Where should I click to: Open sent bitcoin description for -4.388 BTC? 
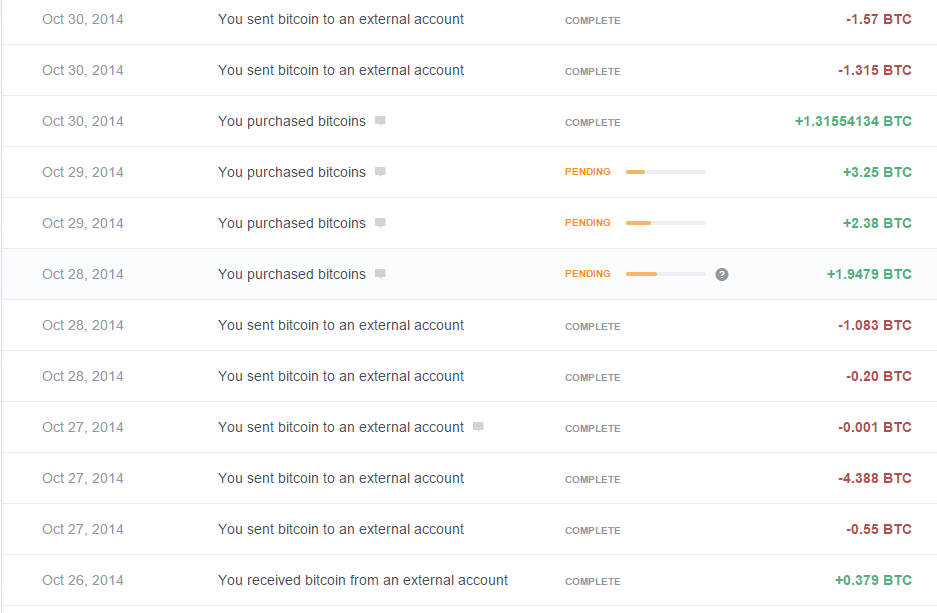tap(341, 478)
